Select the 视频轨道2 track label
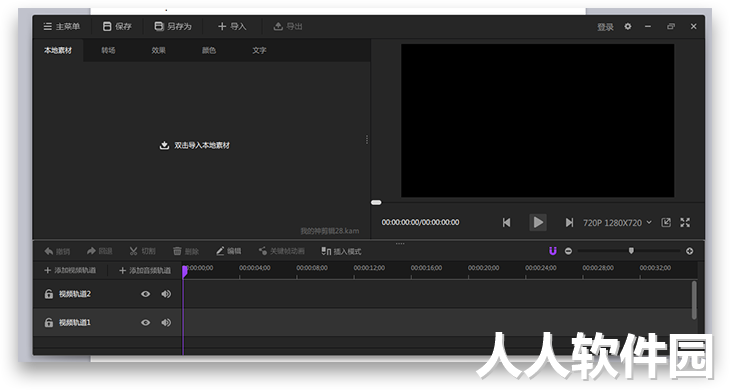 coord(74,294)
